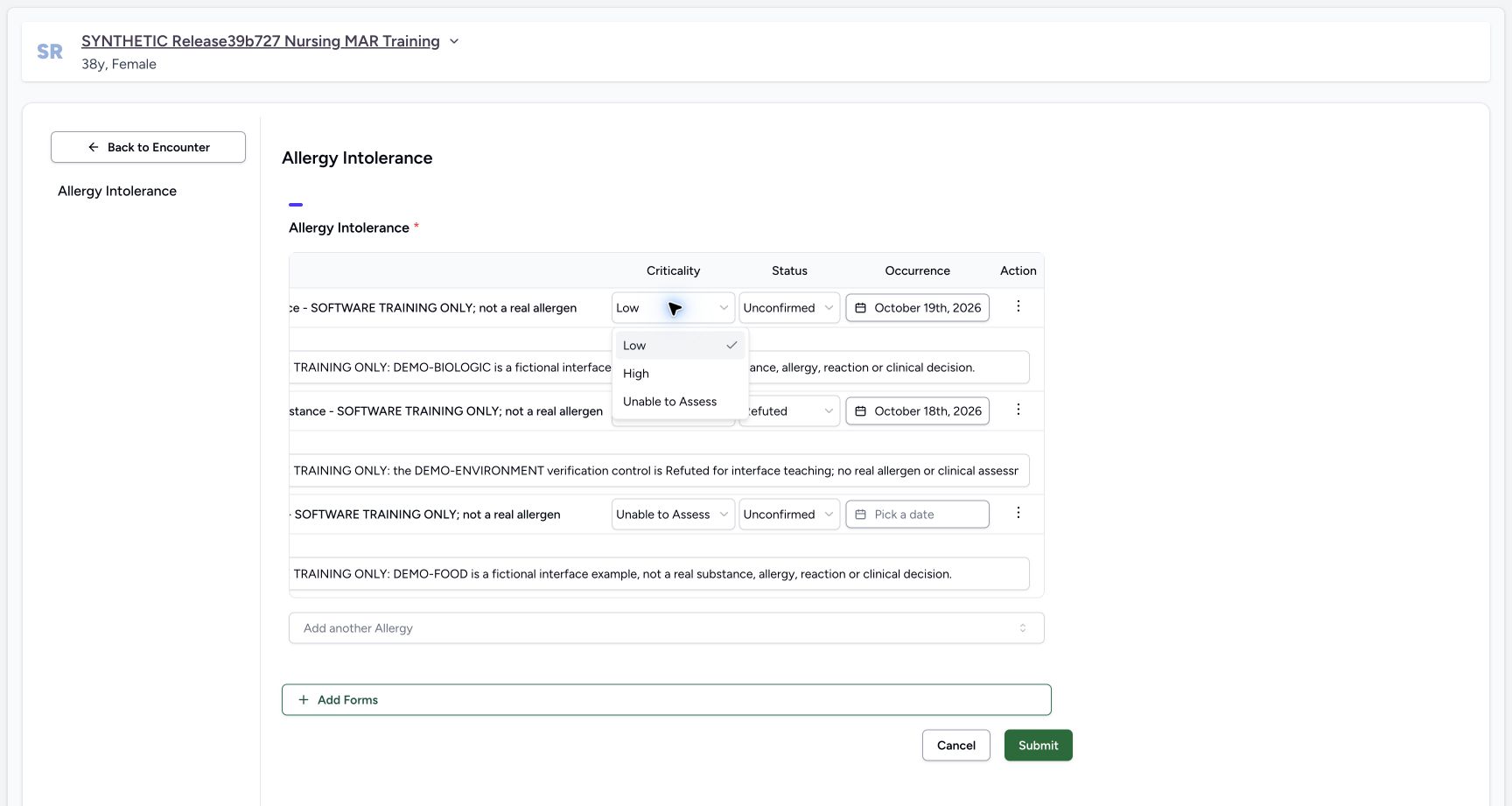
Task: Select Allergy Intolerance in sidebar
Action: tap(117, 191)
